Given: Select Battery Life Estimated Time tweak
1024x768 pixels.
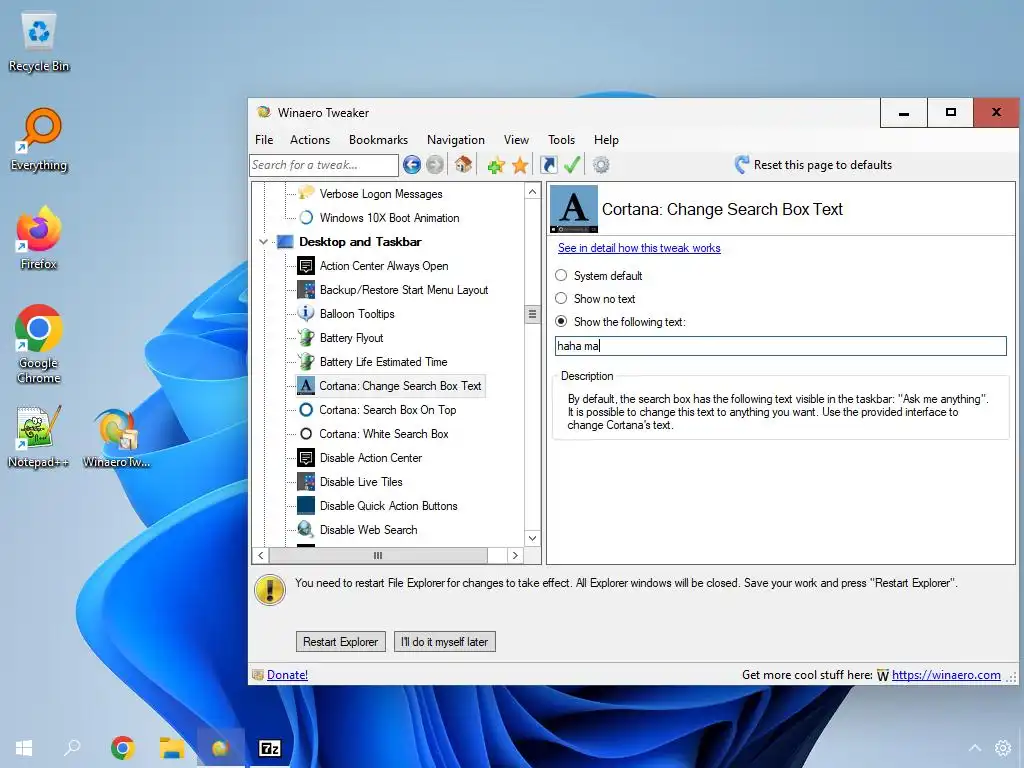Looking at the screenshot, I should click(383, 362).
